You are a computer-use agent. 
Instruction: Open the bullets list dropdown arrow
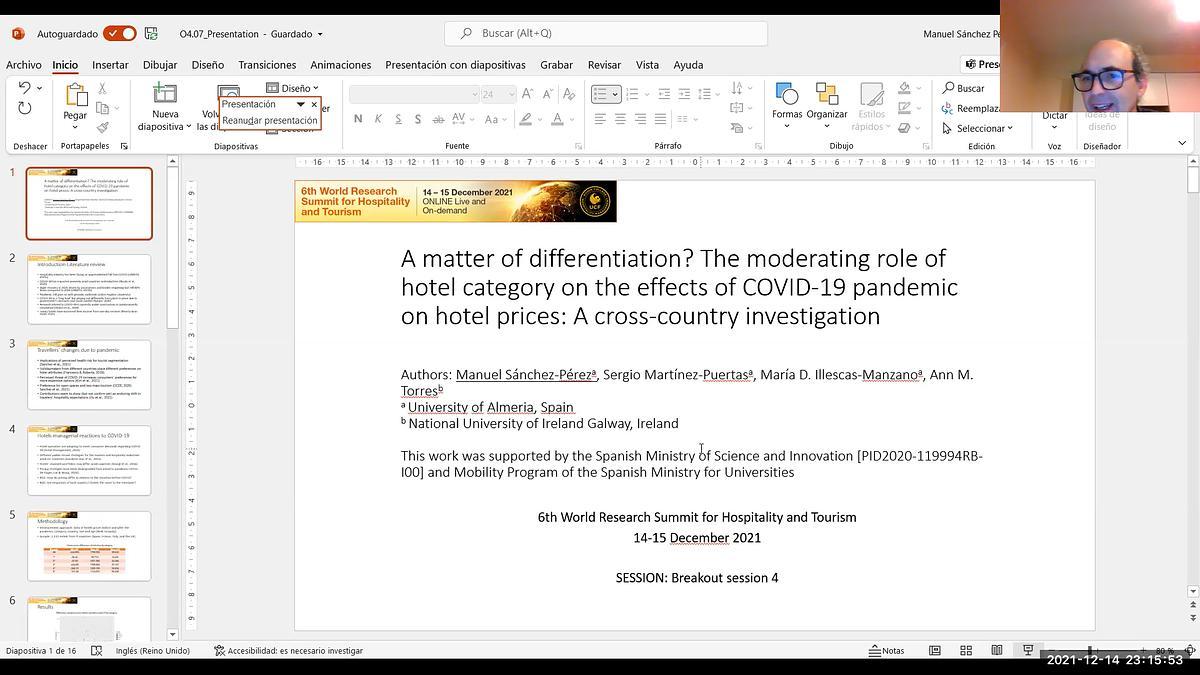pyautogui.click(x=615, y=94)
